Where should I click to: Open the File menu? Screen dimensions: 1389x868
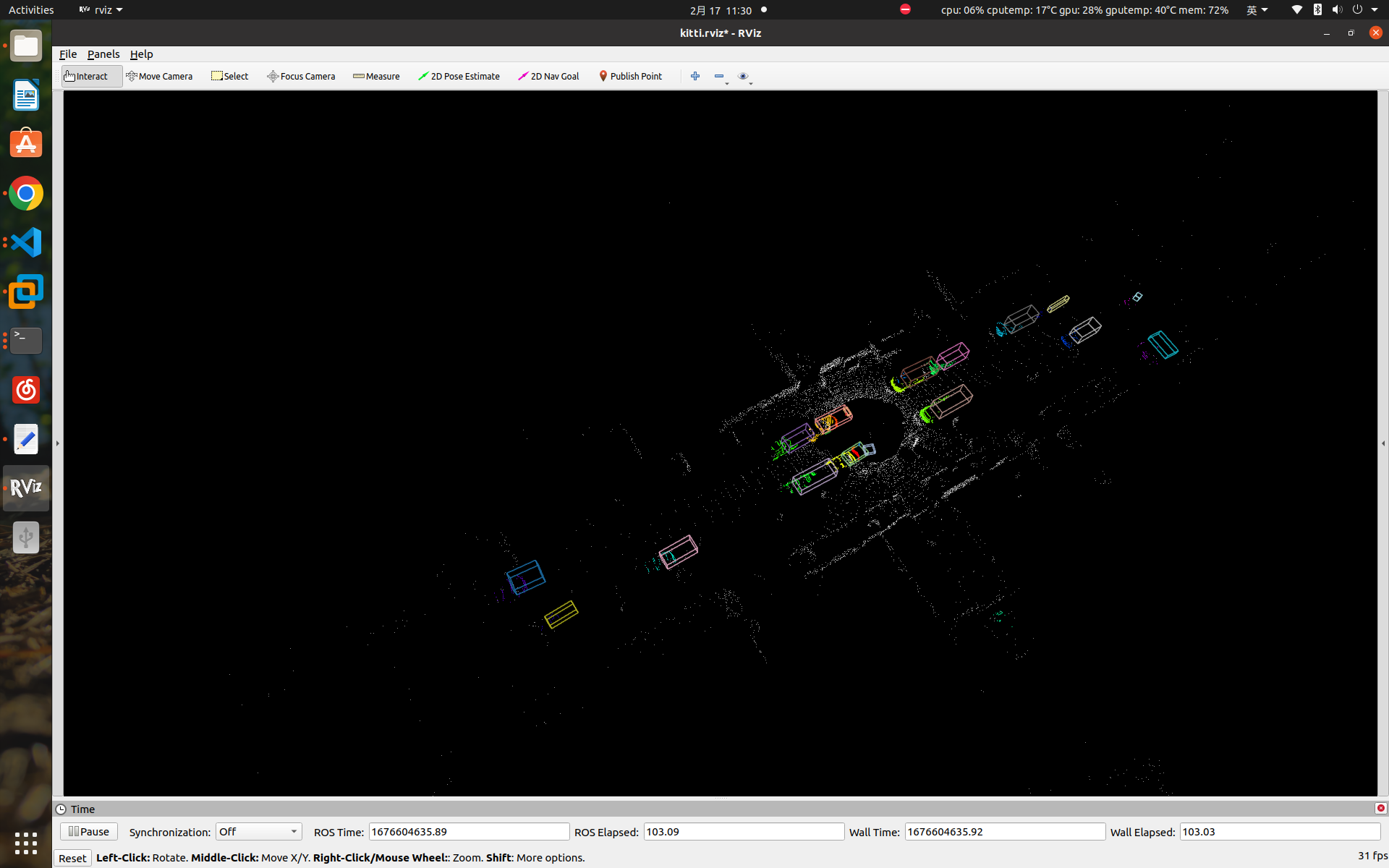tap(68, 54)
